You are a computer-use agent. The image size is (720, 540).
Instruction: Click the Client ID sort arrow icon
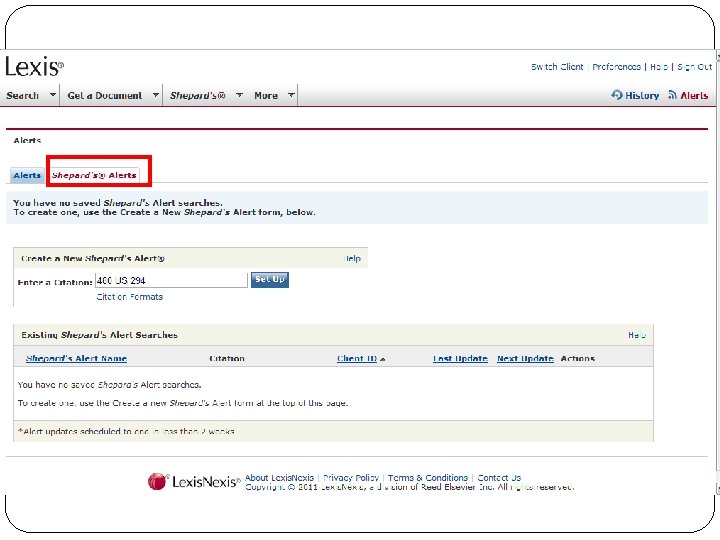pos(382,360)
